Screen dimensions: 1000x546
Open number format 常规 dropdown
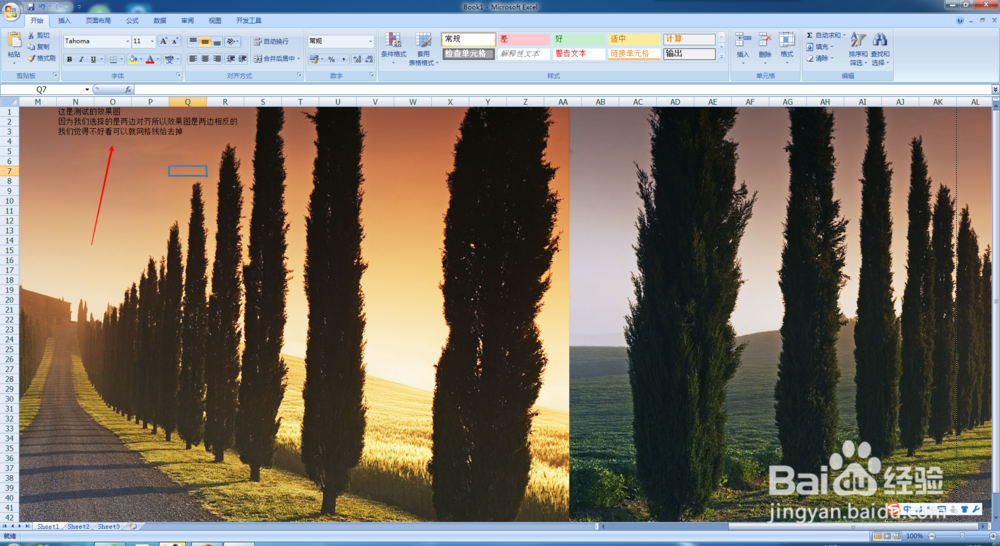[370, 41]
